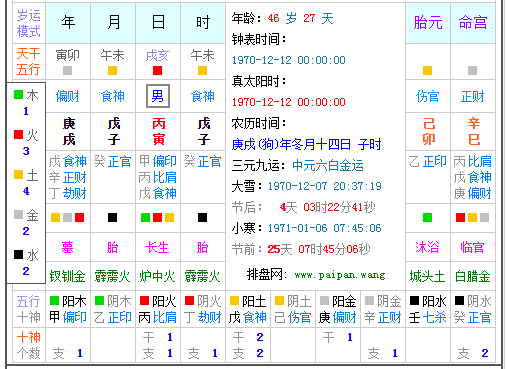Click 乙 正印 under the 己卯 pillar

coord(428,161)
